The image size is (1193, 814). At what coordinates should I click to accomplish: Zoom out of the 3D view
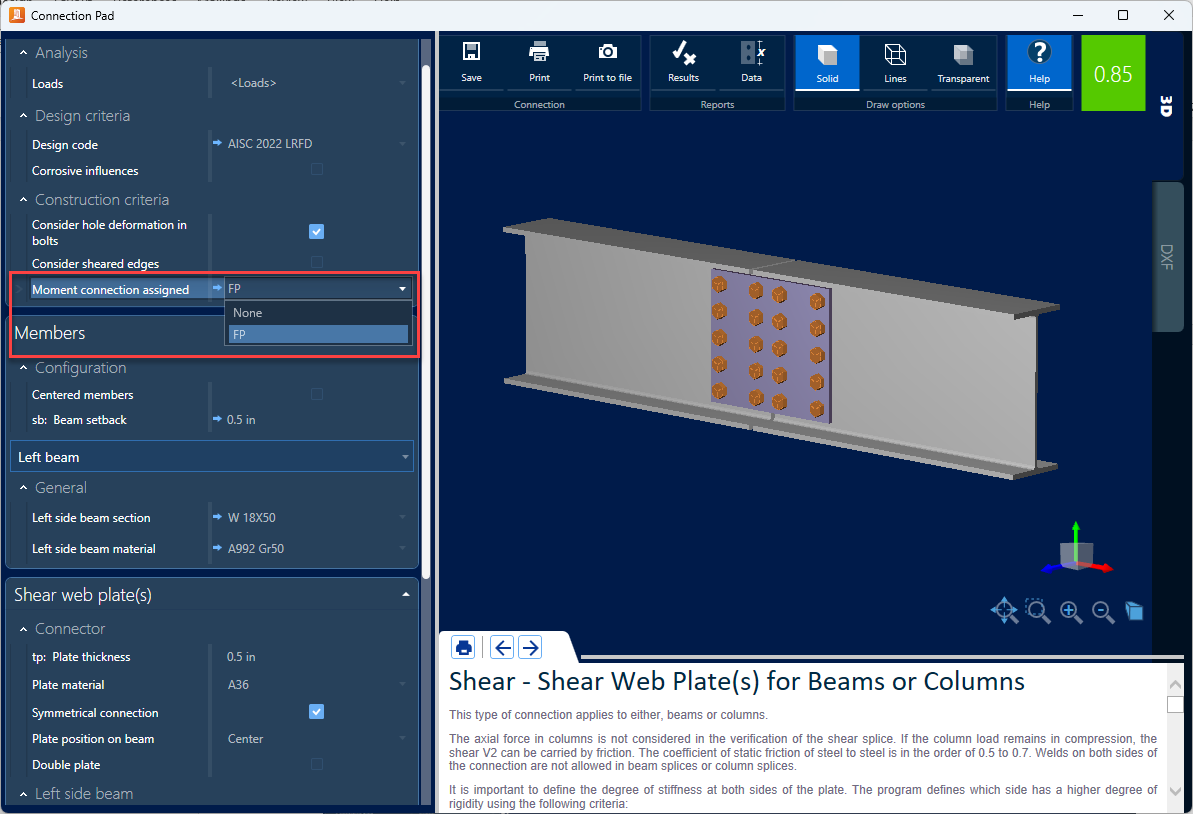coord(1102,611)
